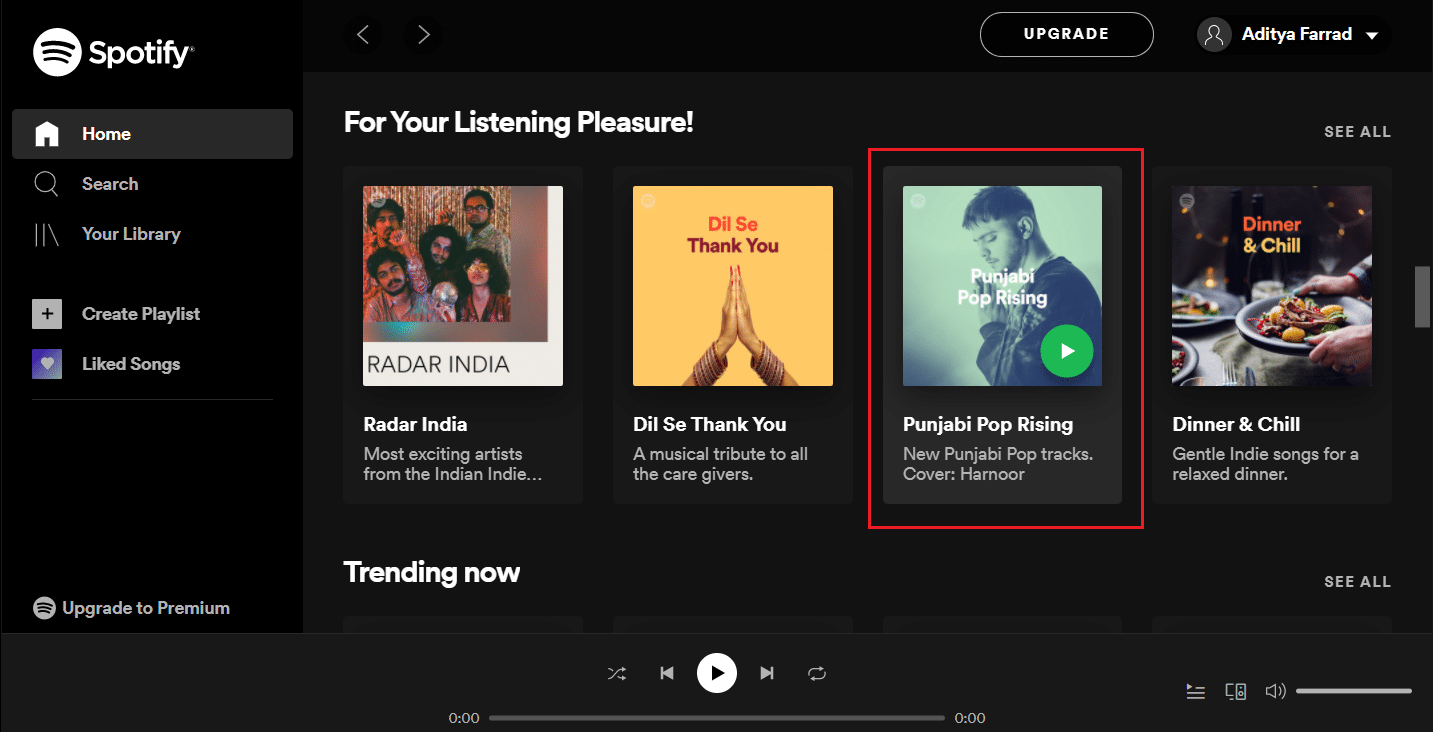The height and width of the screenshot is (732, 1433).
Task: Open Search from the sidebar
Action: [110, 183]
